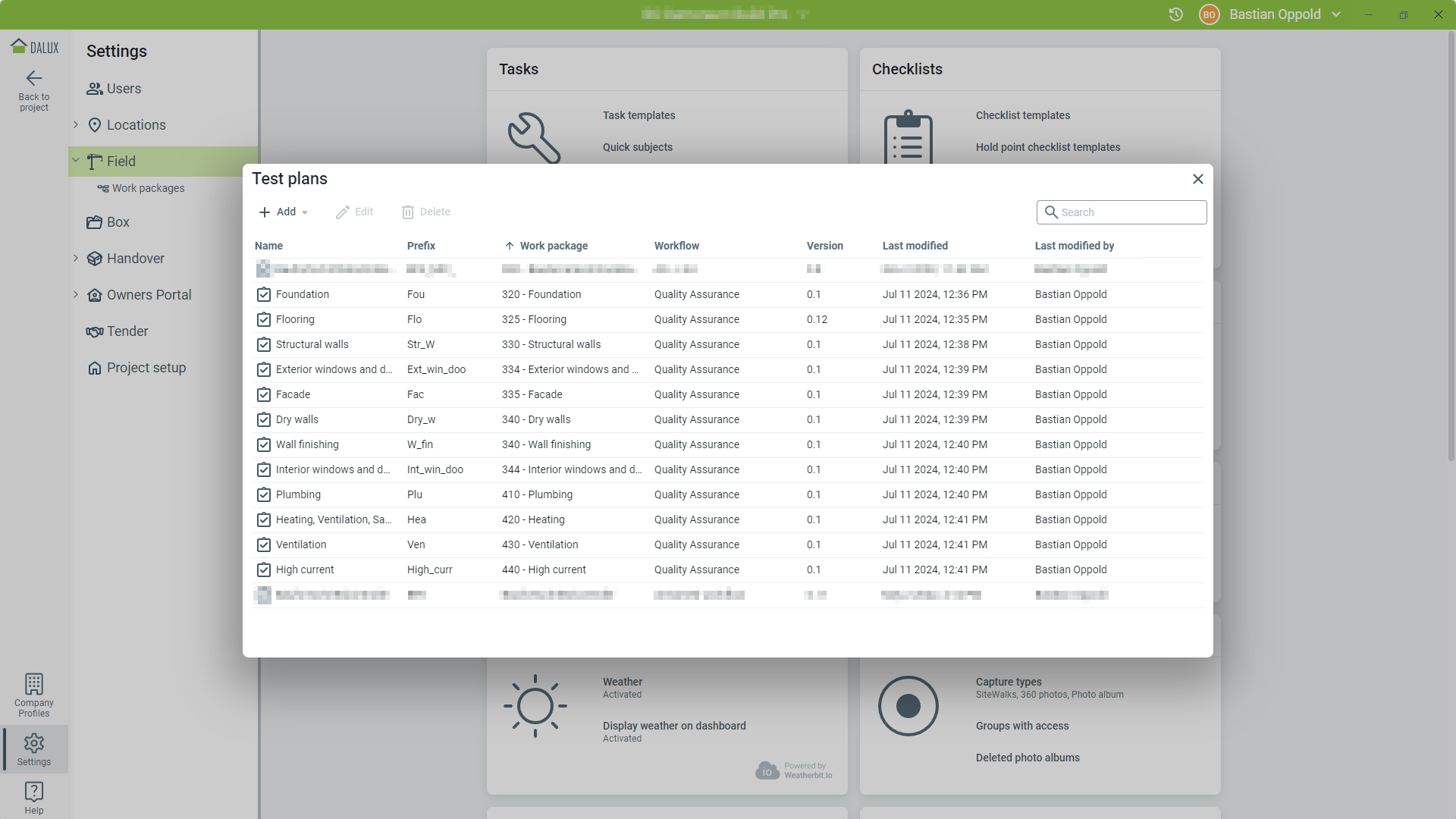Click the Foundation test plan checklist icon
This screenshot has height=819, width=1456.
pyautogui.click(x=264, y=294)
